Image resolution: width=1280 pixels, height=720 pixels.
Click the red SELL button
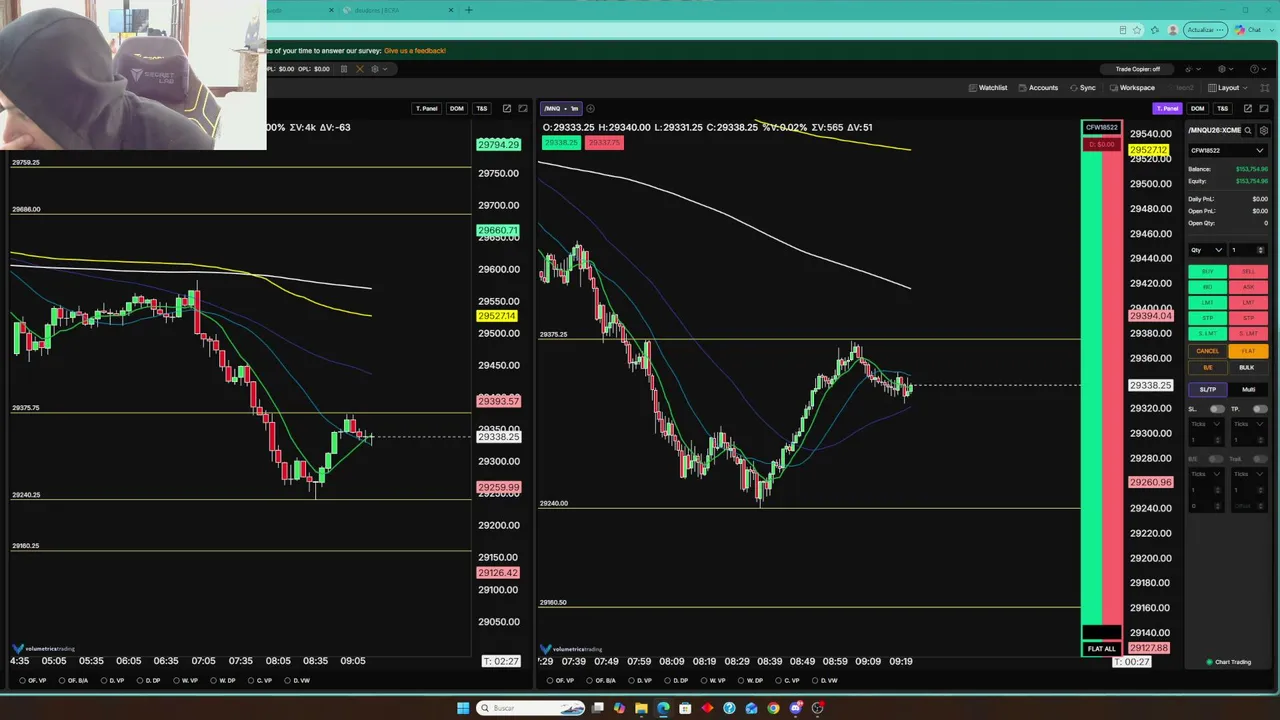[x=1248, y=272]
